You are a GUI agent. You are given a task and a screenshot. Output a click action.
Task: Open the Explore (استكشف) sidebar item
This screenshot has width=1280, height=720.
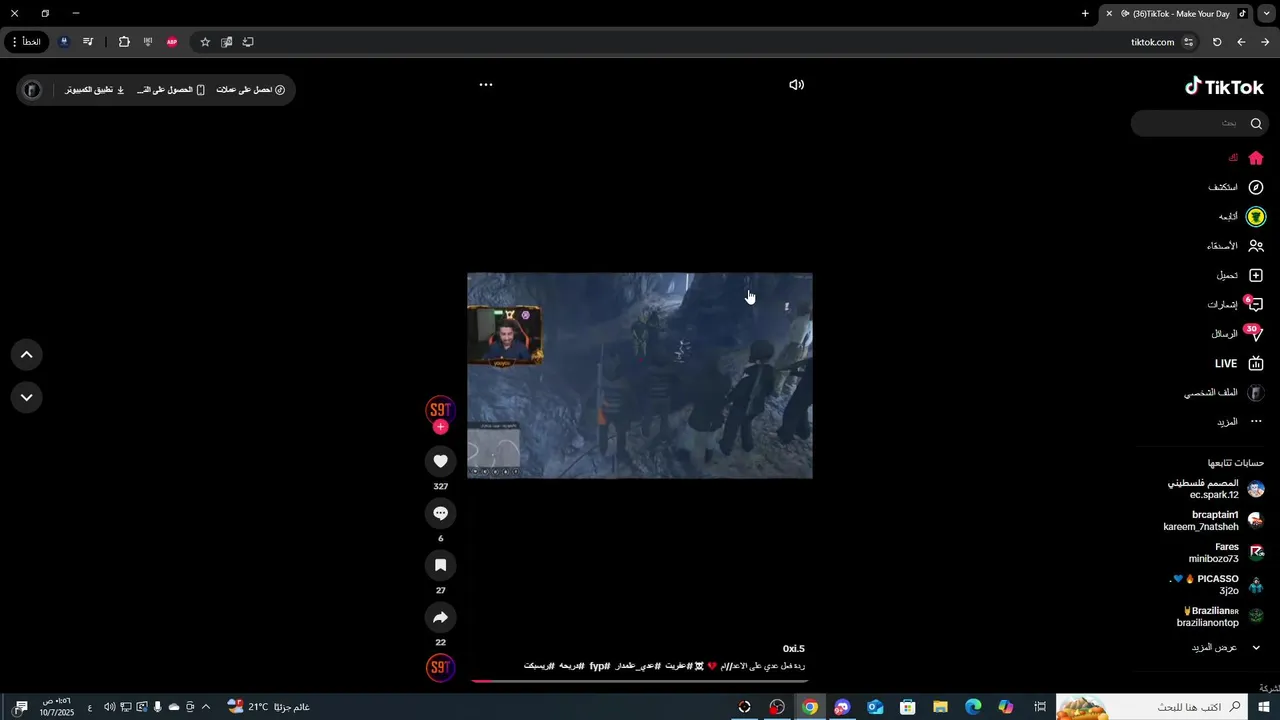pos(1236,187)
